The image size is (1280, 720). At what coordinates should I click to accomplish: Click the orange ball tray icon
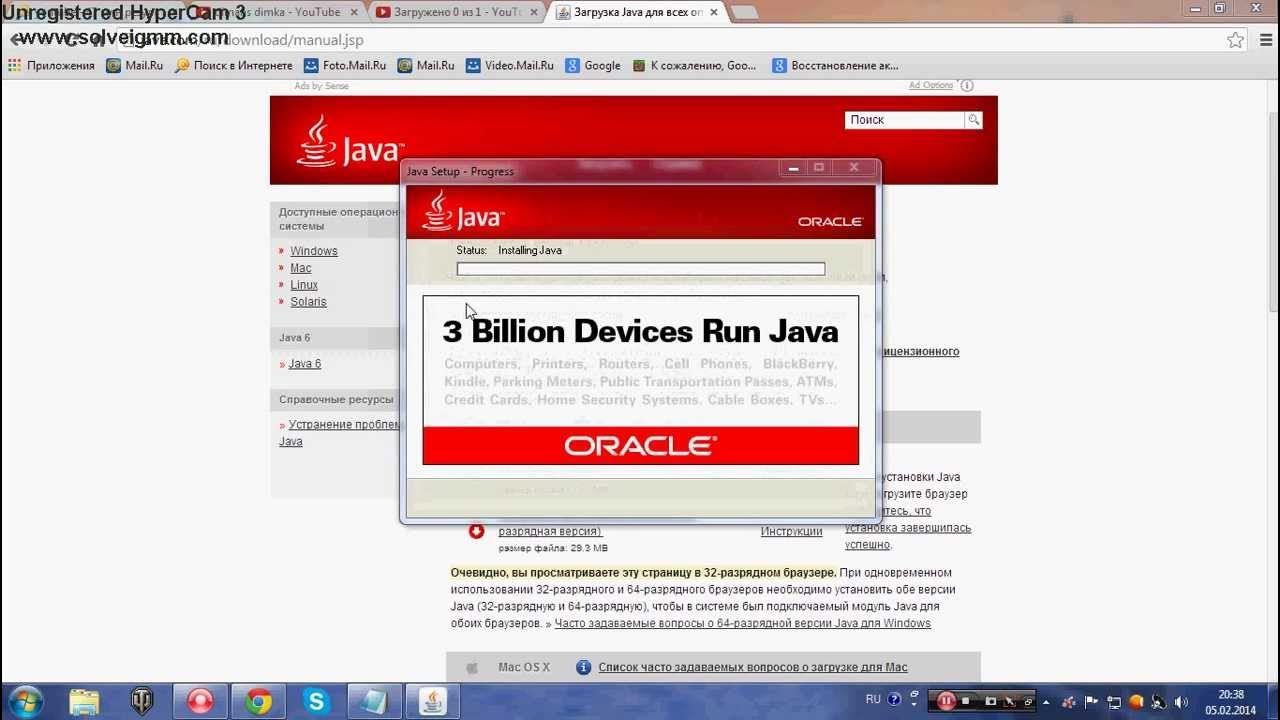[x=1136, y=702]
